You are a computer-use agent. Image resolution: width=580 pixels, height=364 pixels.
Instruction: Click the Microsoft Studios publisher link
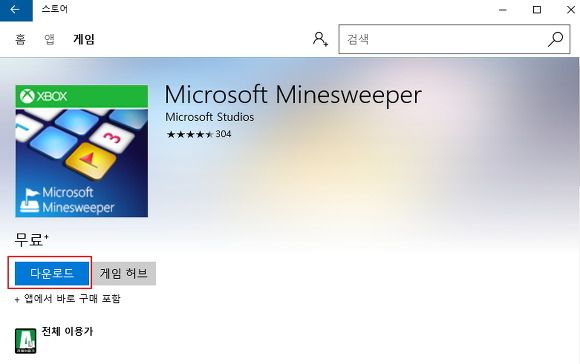[209, 117]
